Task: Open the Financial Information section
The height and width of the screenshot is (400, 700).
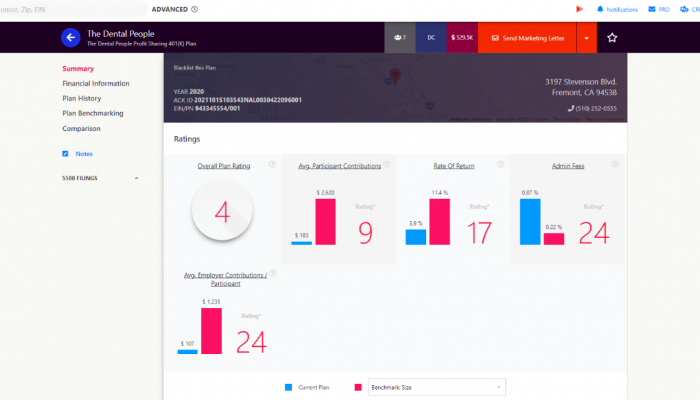Action: (96, 84)
